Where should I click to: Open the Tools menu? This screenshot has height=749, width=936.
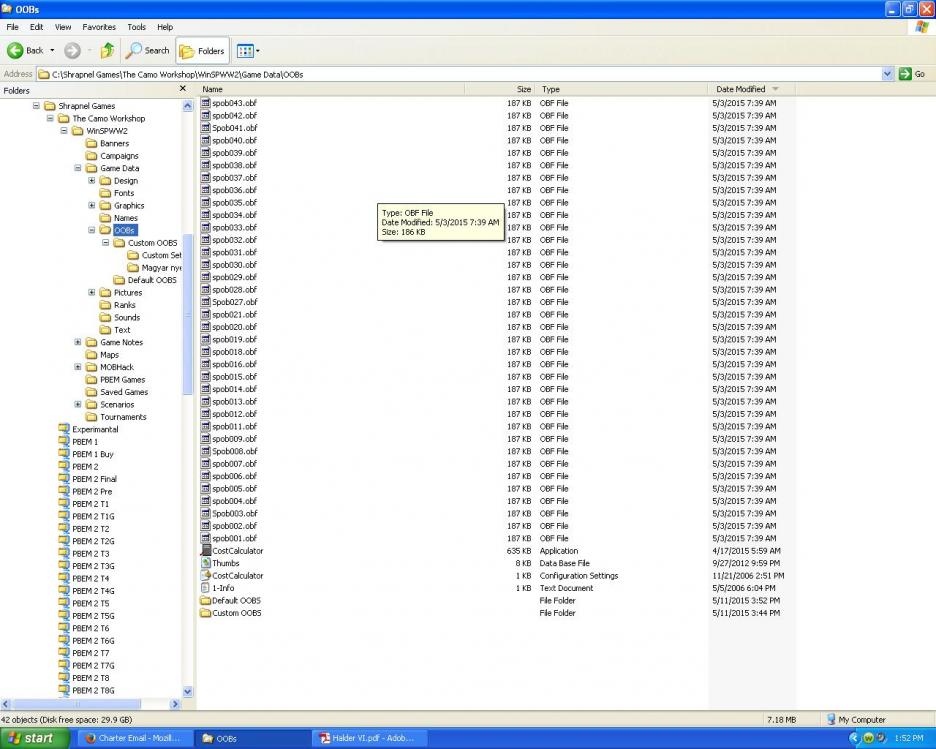136,27
